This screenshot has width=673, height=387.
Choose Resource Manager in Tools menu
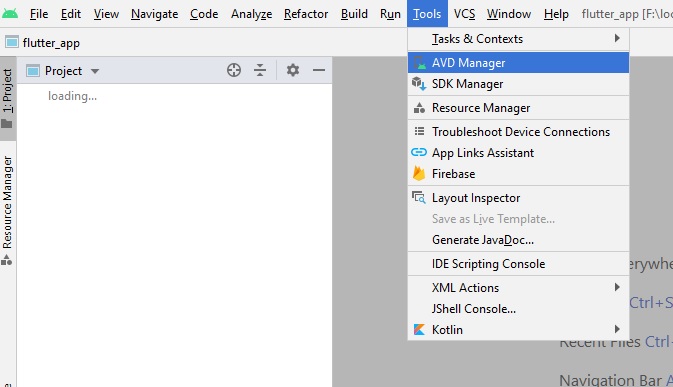518,108
